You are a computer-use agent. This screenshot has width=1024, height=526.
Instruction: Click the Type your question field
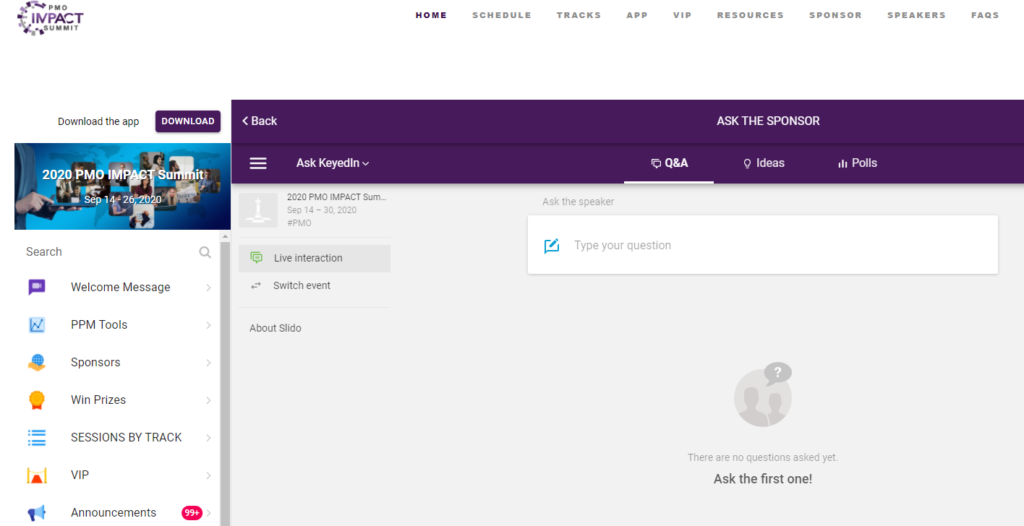tap(763, 245)
